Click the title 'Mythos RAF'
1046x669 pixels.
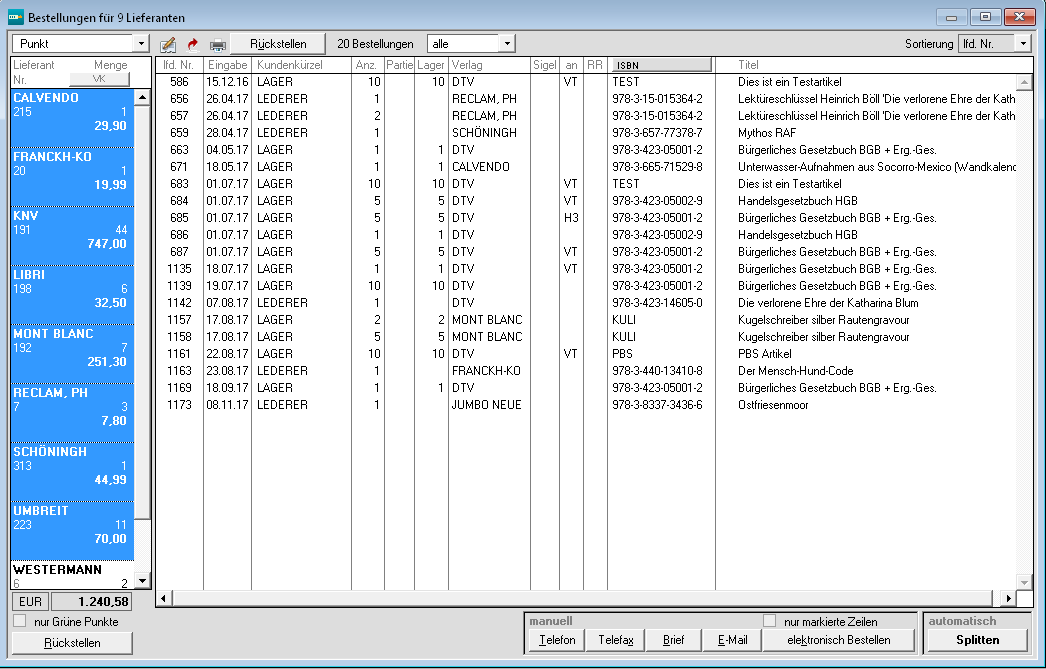tap(766, 133)
